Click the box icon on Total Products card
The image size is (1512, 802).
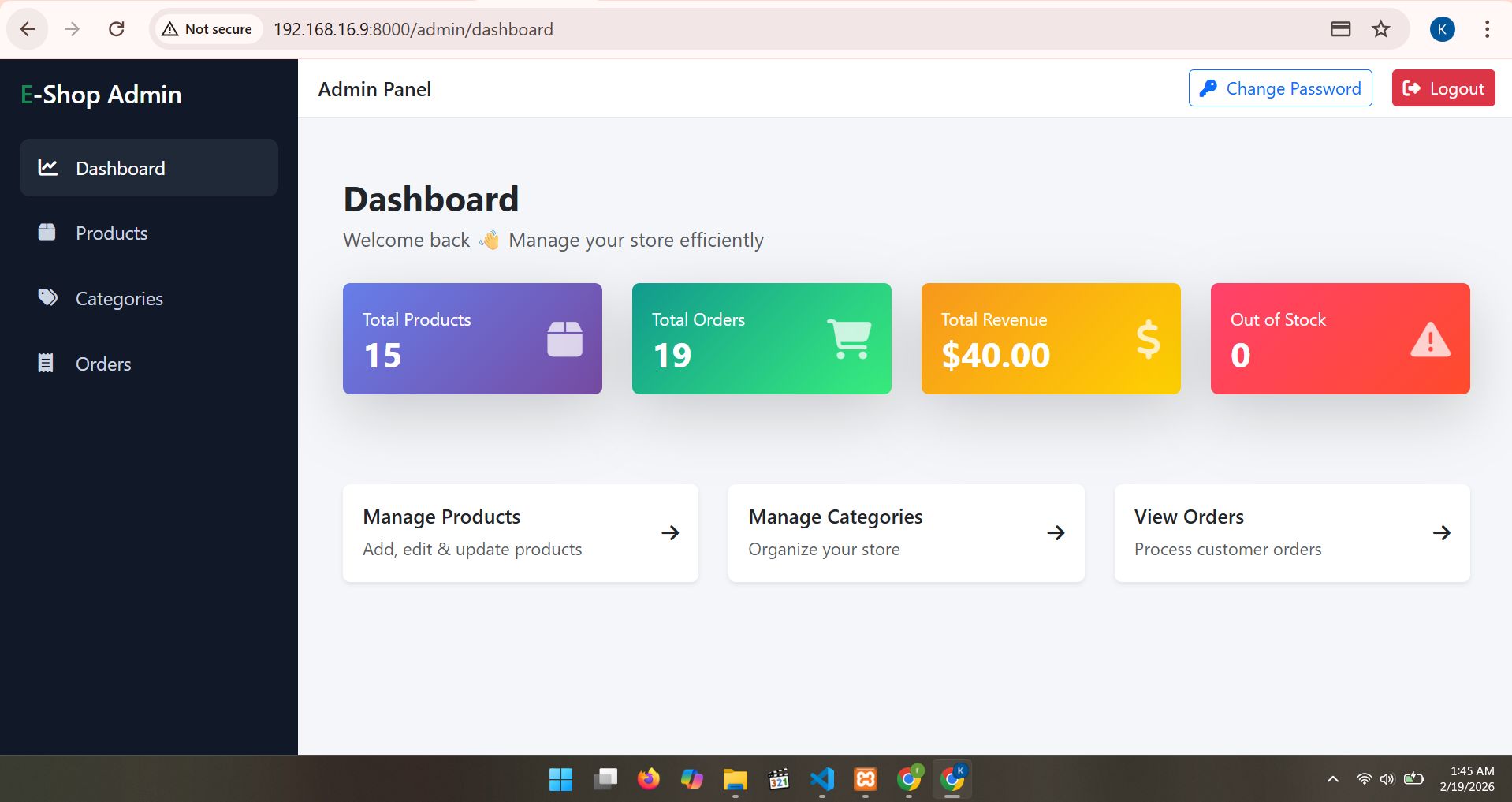pyautogui.click(x=564, y=339)
